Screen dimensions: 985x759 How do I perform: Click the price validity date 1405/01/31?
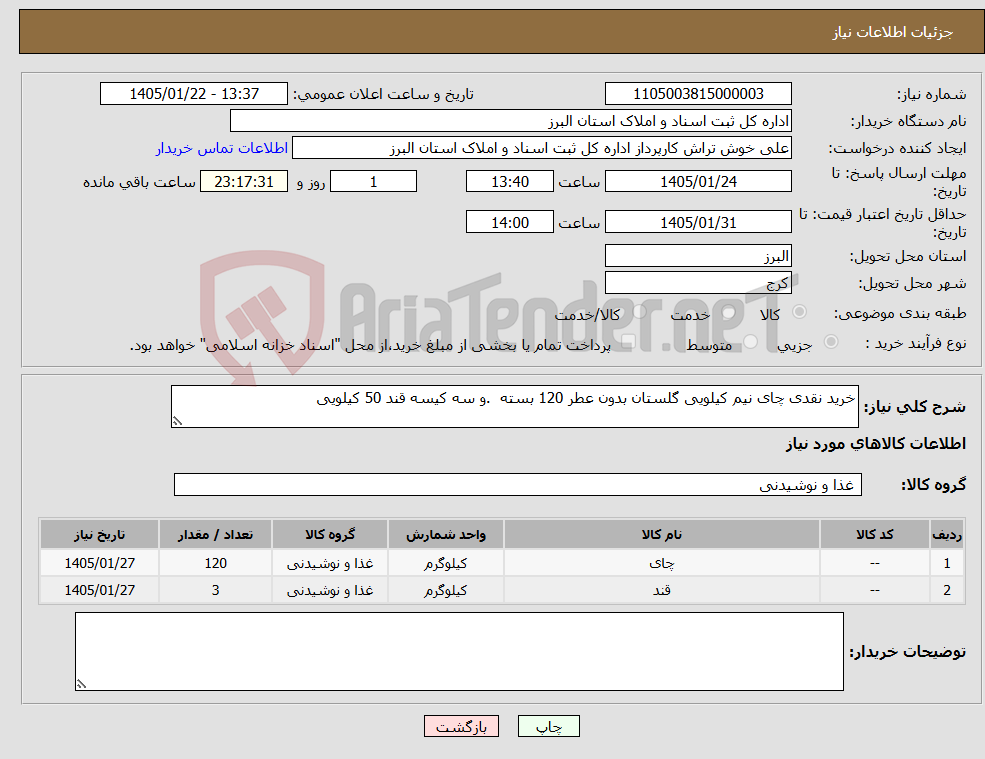click(x=698, y=222)
